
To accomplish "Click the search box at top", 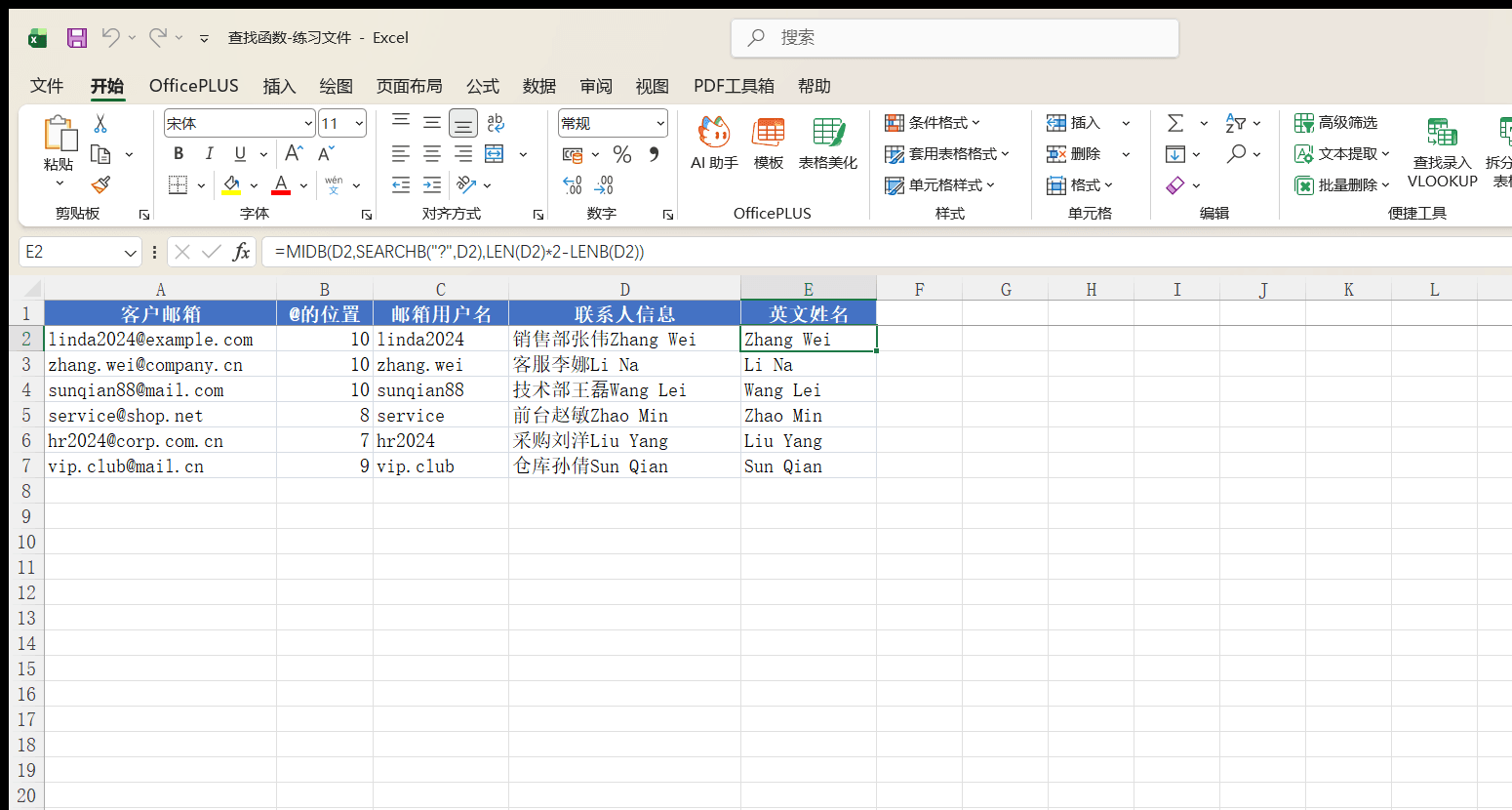I will 955,38.
